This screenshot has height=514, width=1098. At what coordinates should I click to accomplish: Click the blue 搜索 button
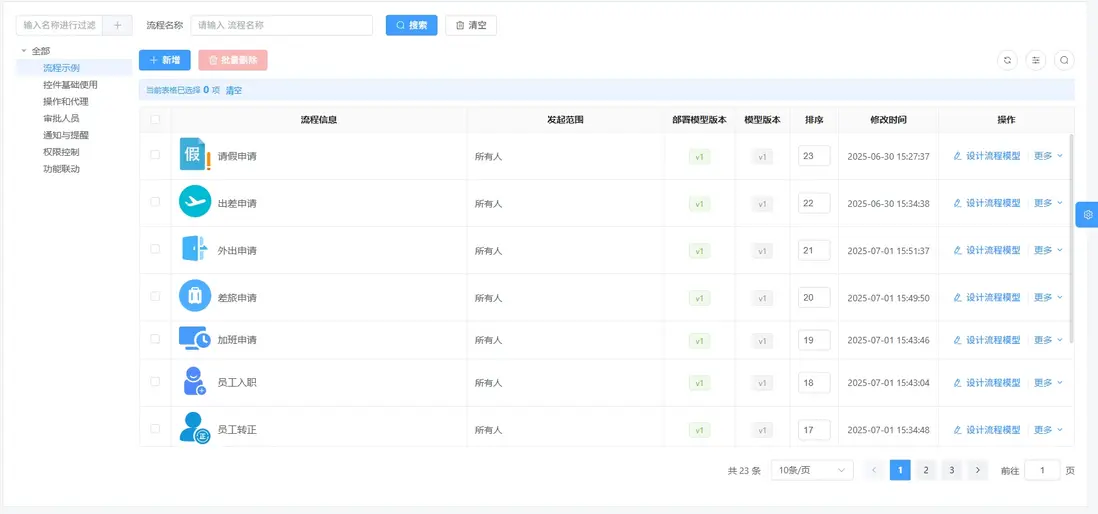click(411, 25)
